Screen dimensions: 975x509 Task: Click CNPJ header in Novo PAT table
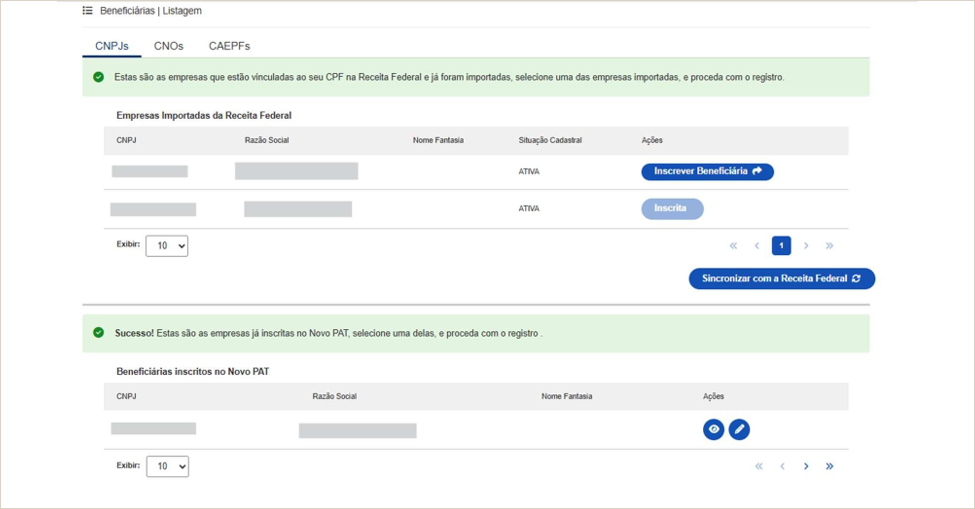coord(126,397)
